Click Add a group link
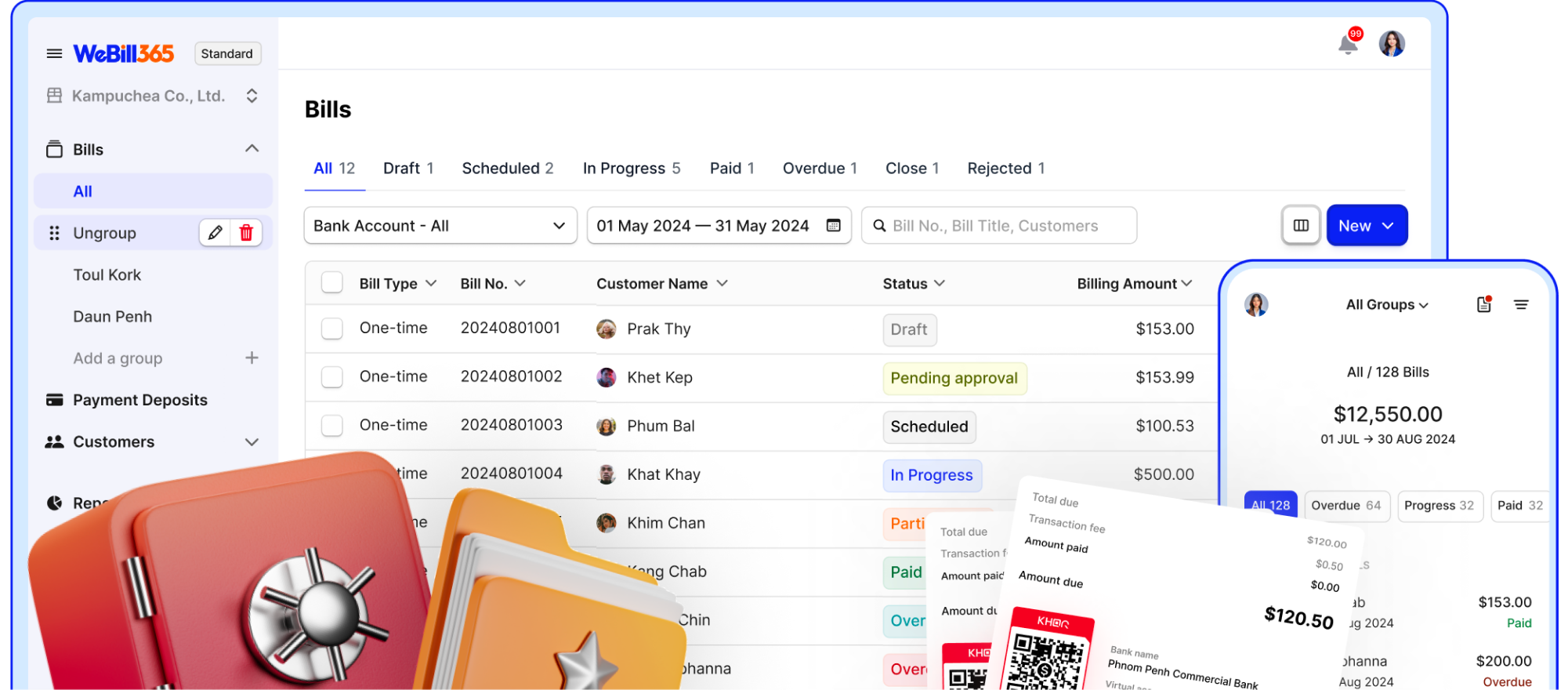Image resolution: width=1568 pixels, height=690 pixels. pos(118,358)
